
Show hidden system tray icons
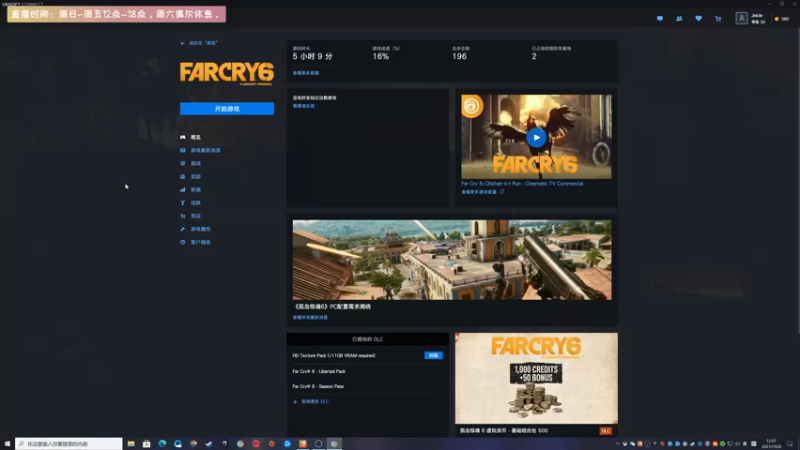tap(617, 444)
